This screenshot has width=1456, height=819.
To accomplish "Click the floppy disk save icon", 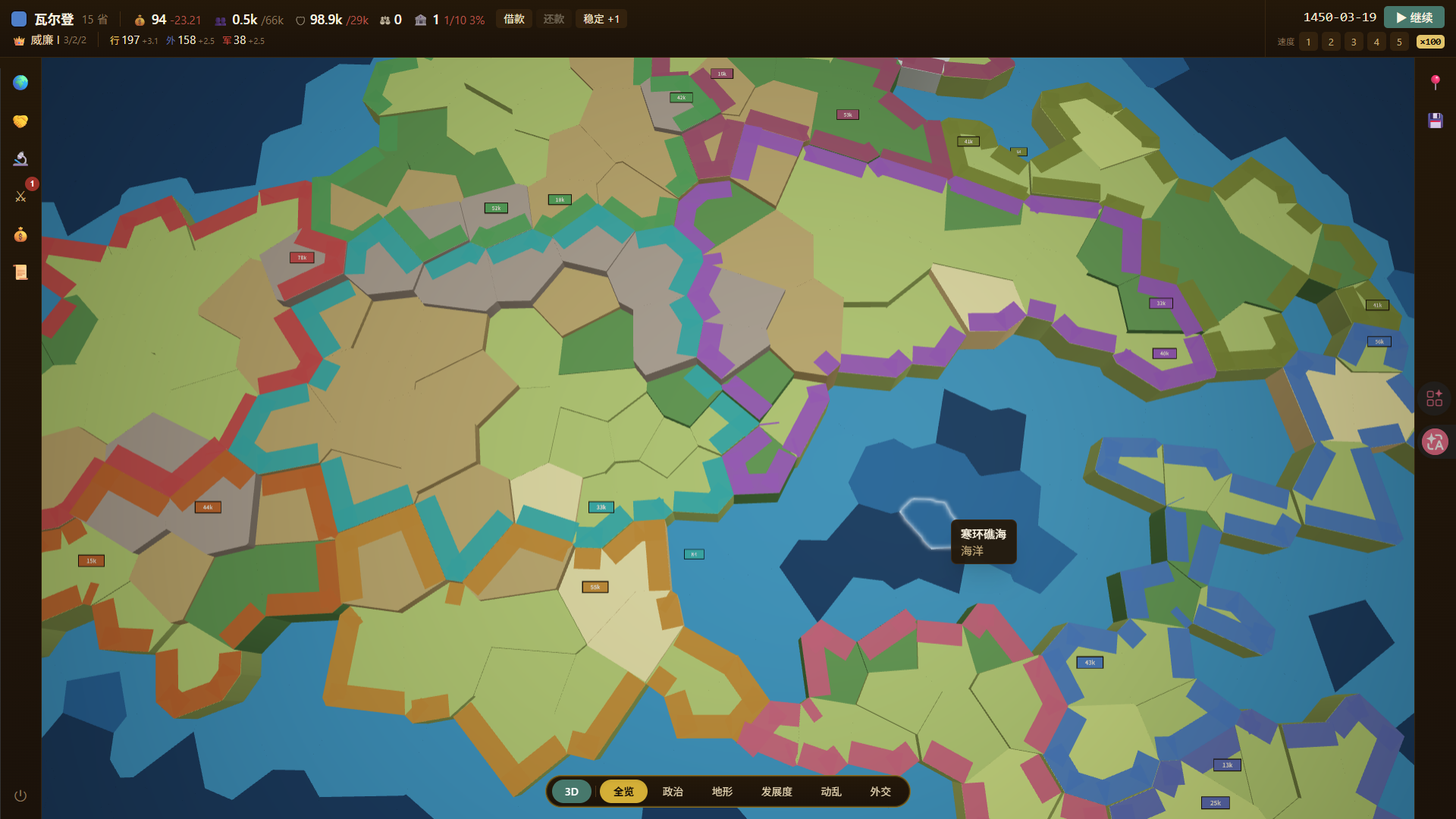I will (1435, 121).
